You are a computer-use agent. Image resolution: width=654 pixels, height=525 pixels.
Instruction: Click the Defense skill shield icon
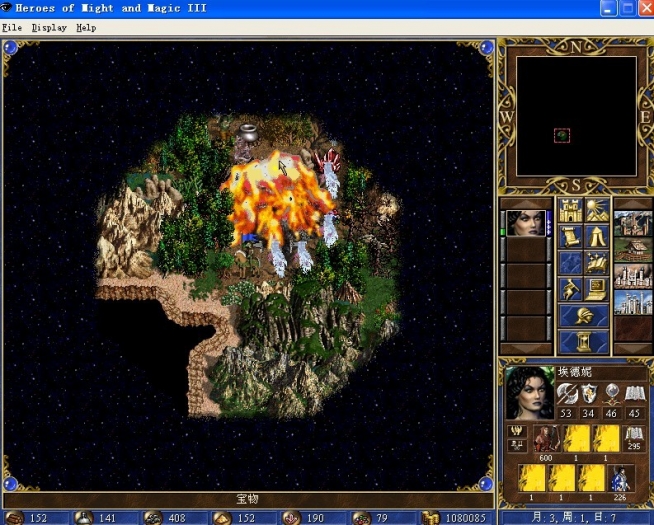pos(589,393)
